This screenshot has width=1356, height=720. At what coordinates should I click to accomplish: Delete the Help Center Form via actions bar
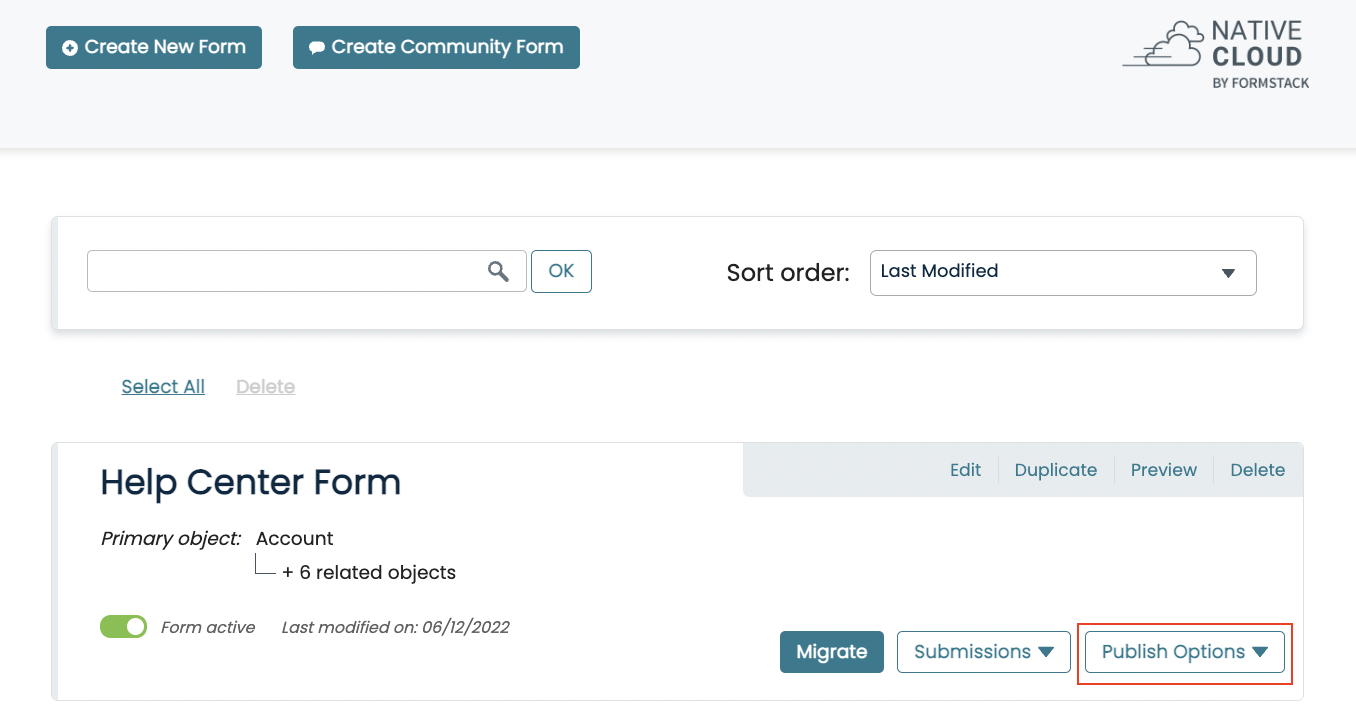pyautogui.click(x=1257, y=469)
